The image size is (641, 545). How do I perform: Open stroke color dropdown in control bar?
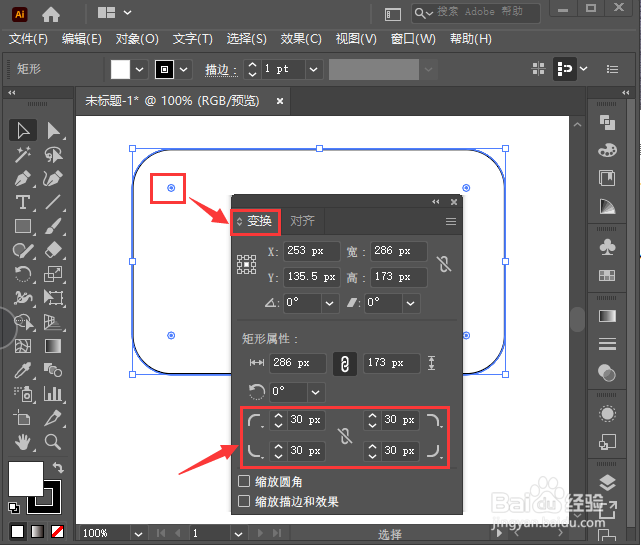point(183,70)
